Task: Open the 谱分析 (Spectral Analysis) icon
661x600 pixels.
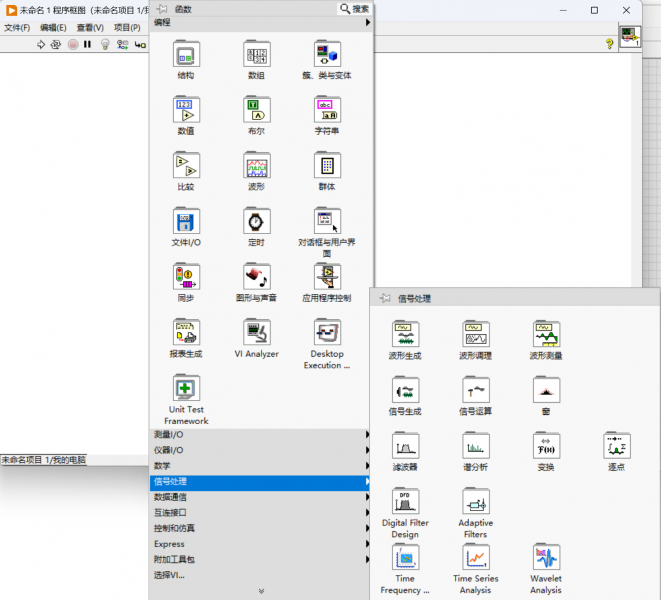Action: click(x=476, y=446)
